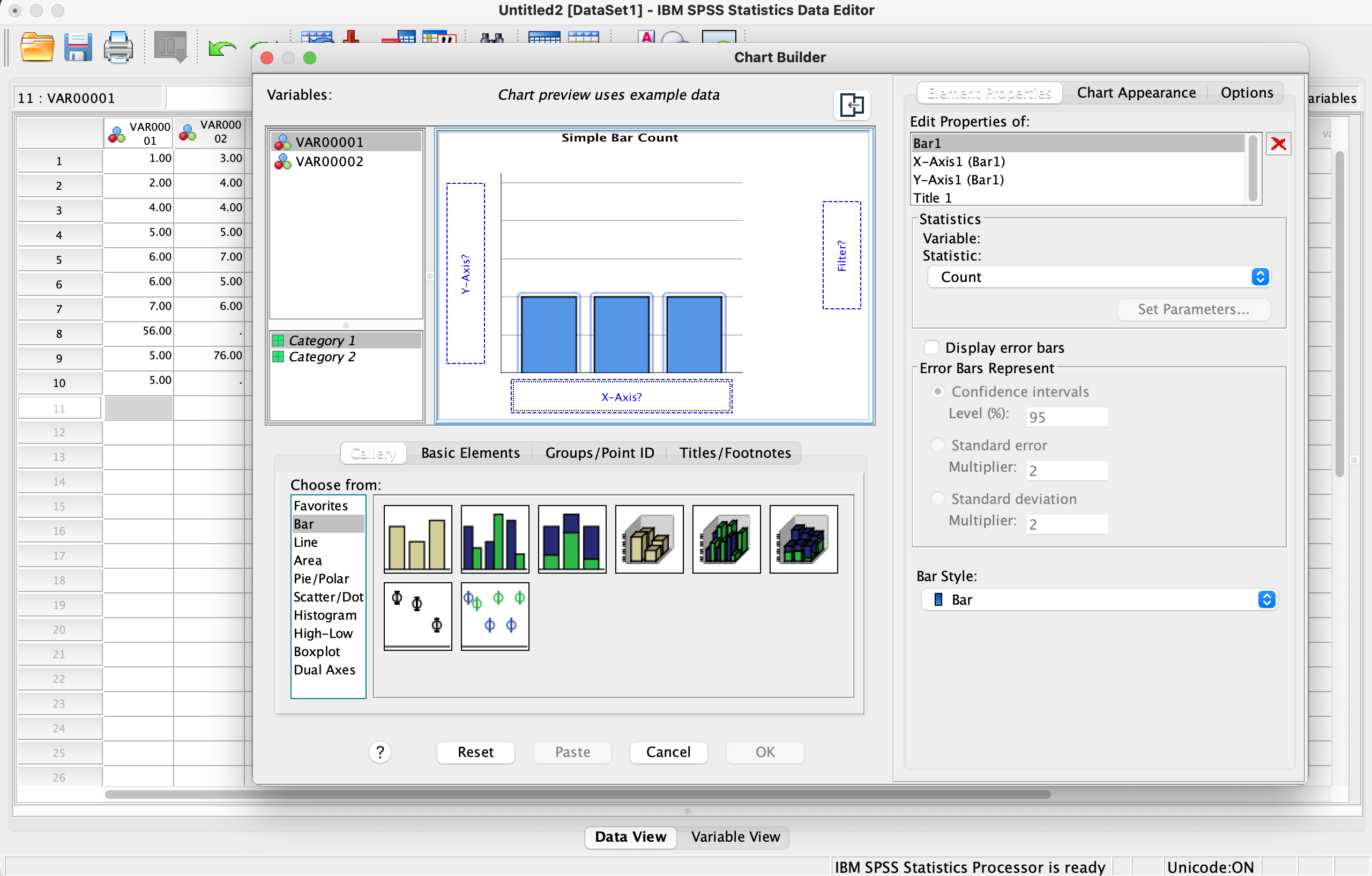Open the Titles/Footnotes tab
The width and height of the screenshot is (1372, 876).
coord(734,452)
